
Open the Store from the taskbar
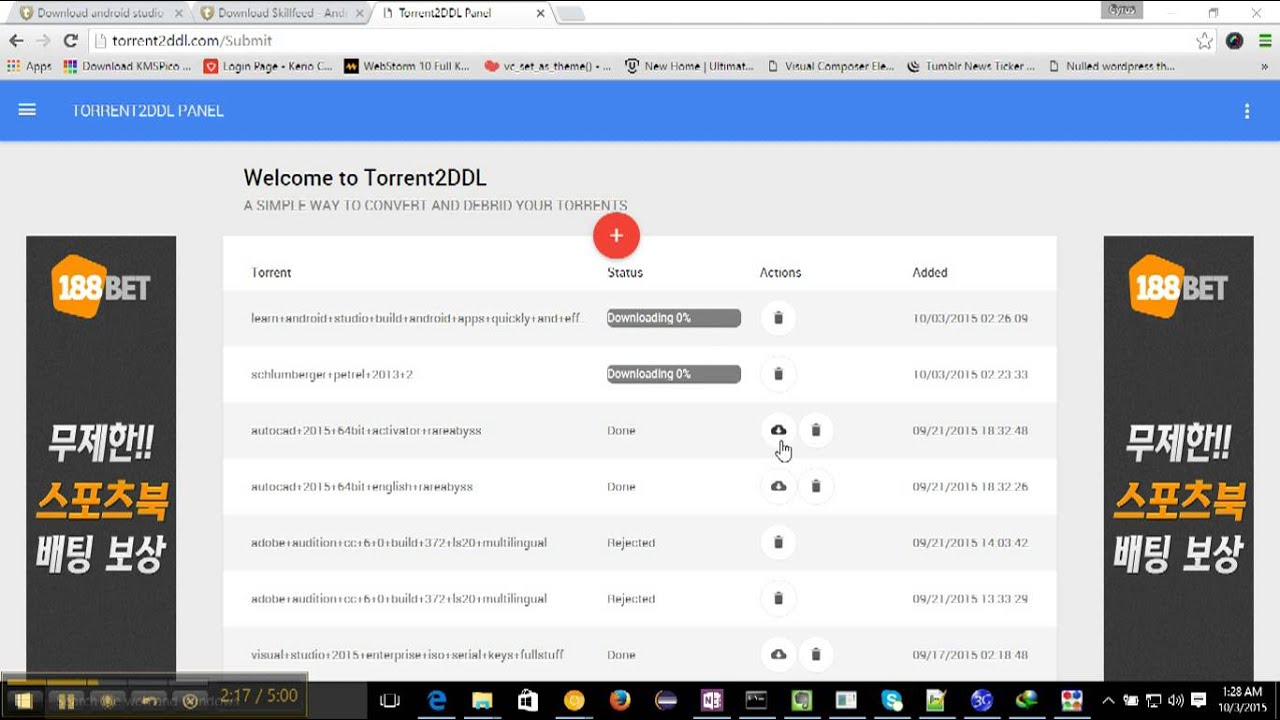point(528,701)
